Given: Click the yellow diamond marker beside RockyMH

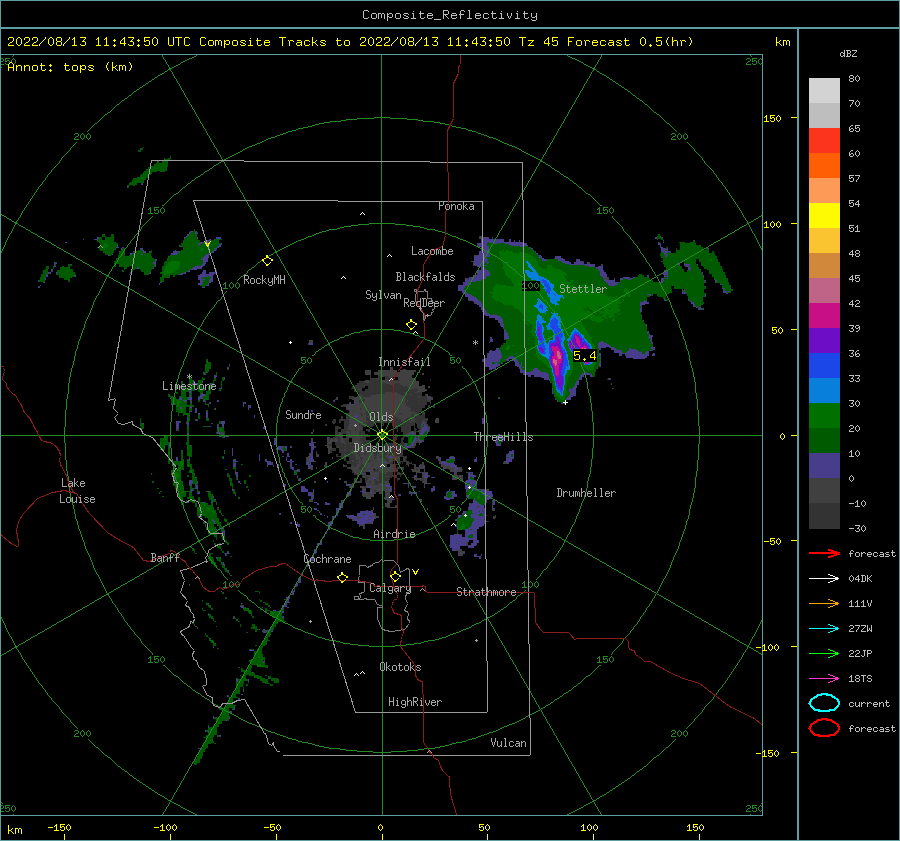Looking at the screenshot, I should click(x=267, y=261).
